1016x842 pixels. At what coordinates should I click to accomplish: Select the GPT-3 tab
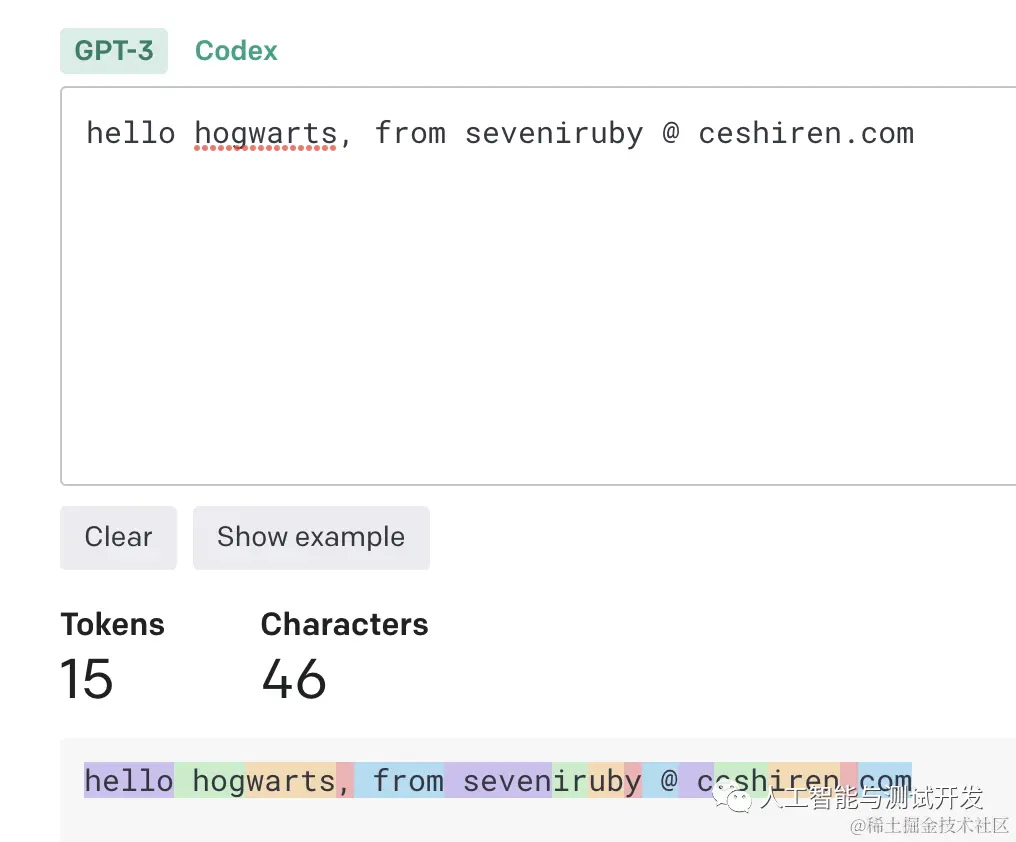point(114,51)
